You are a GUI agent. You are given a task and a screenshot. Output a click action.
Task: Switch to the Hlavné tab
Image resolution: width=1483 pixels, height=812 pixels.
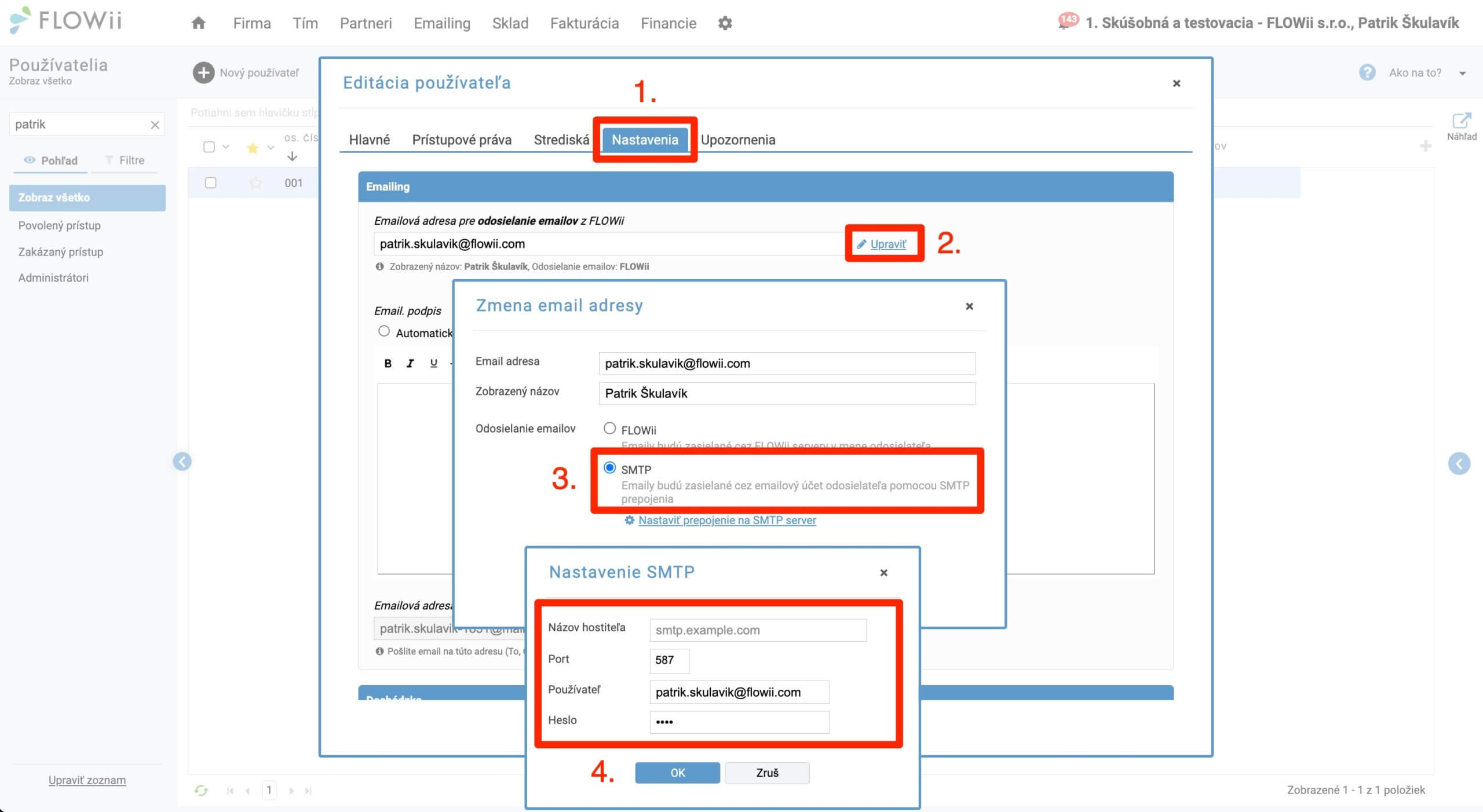point(369,140)
